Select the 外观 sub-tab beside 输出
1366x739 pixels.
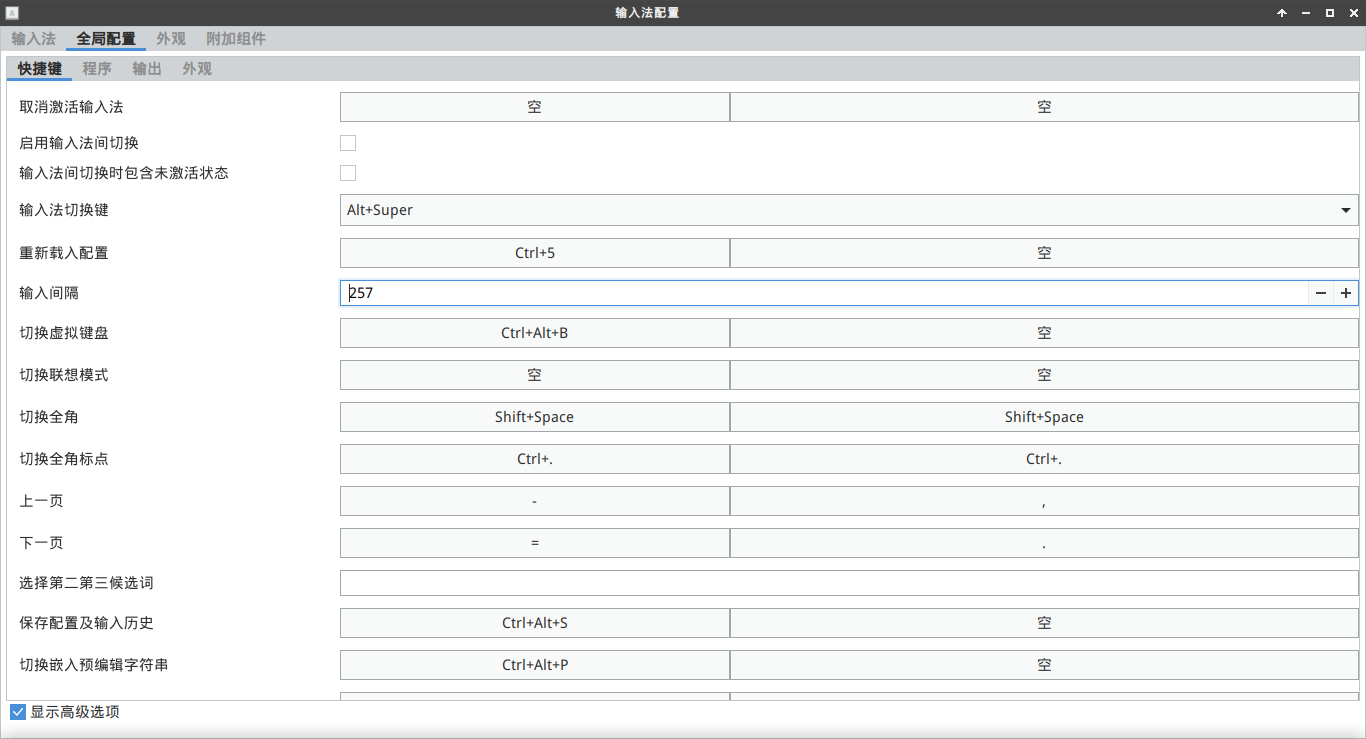[197, 69]
